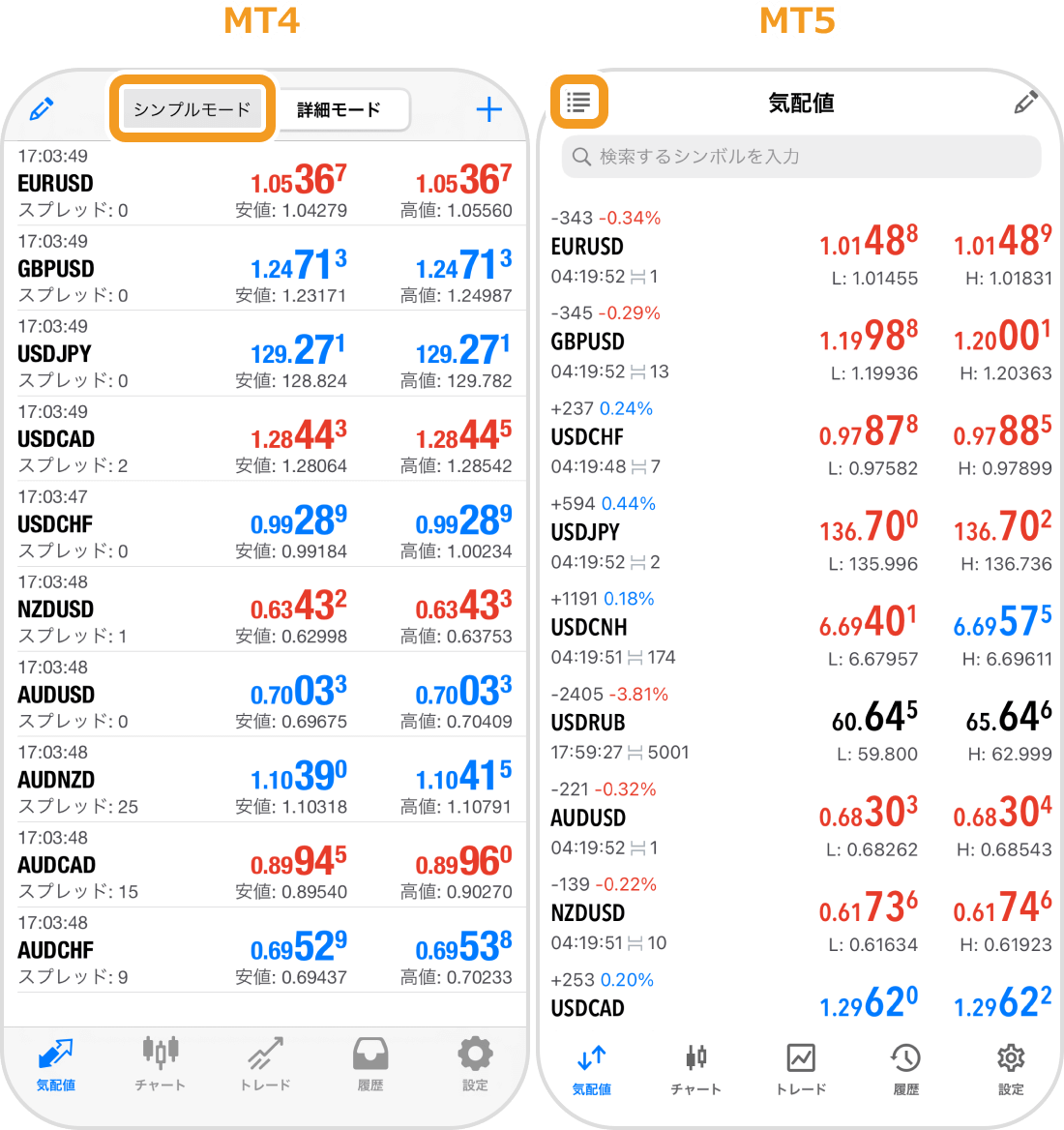Select USDCHF row in MT4 list
1064x1130 pixels.
pos(265,524)
